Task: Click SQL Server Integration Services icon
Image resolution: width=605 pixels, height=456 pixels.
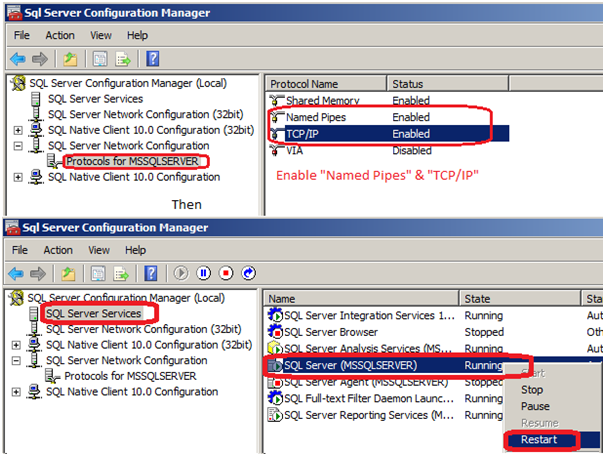Action: pyautogui.click(x=275, y=315)
